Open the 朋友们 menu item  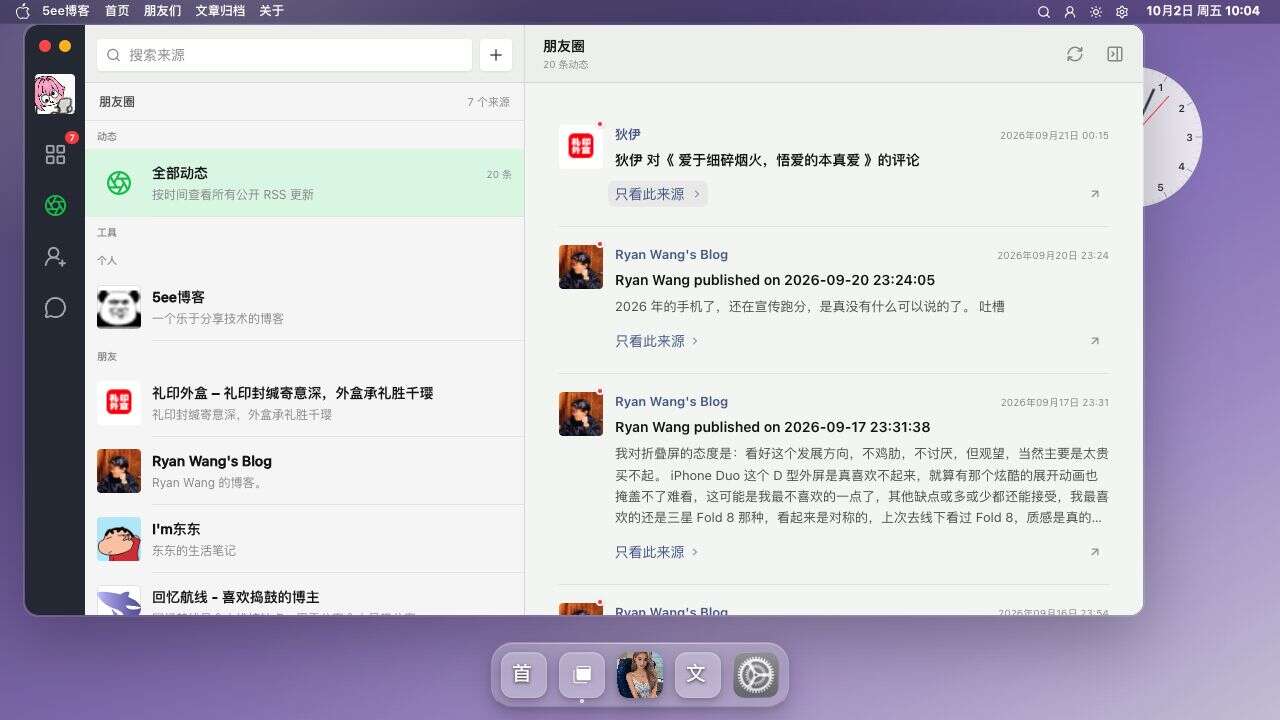click(x=162, y=11)
